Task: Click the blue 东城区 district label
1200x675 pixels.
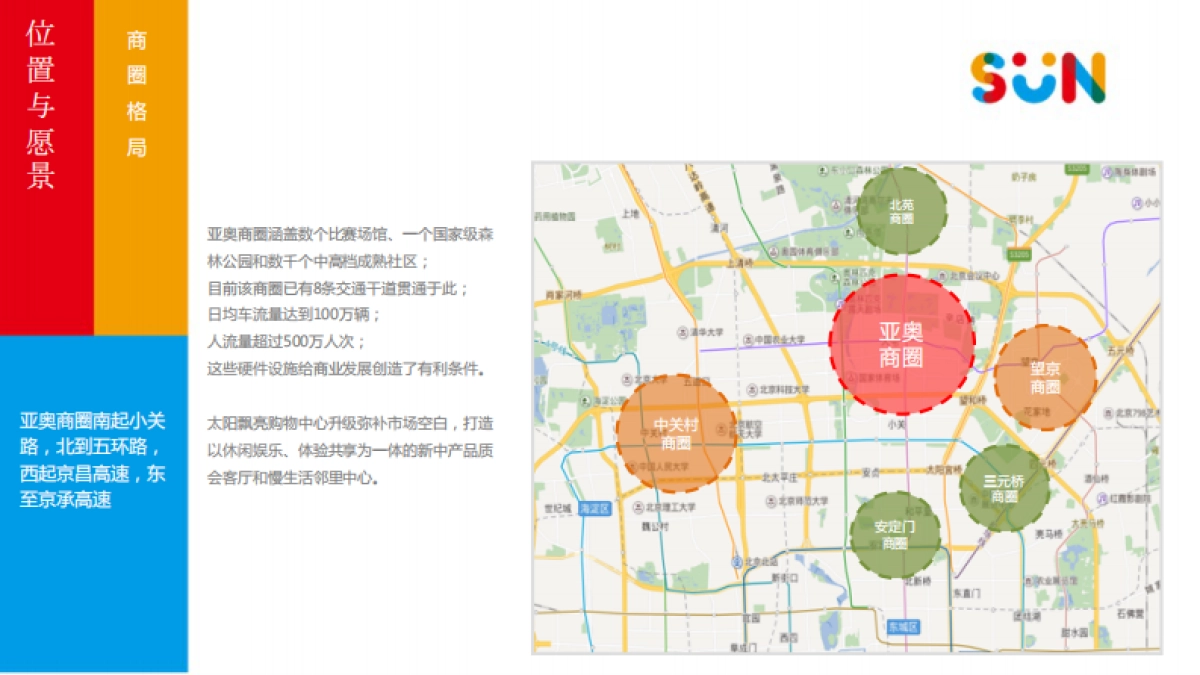Action: tap(902, 626)
